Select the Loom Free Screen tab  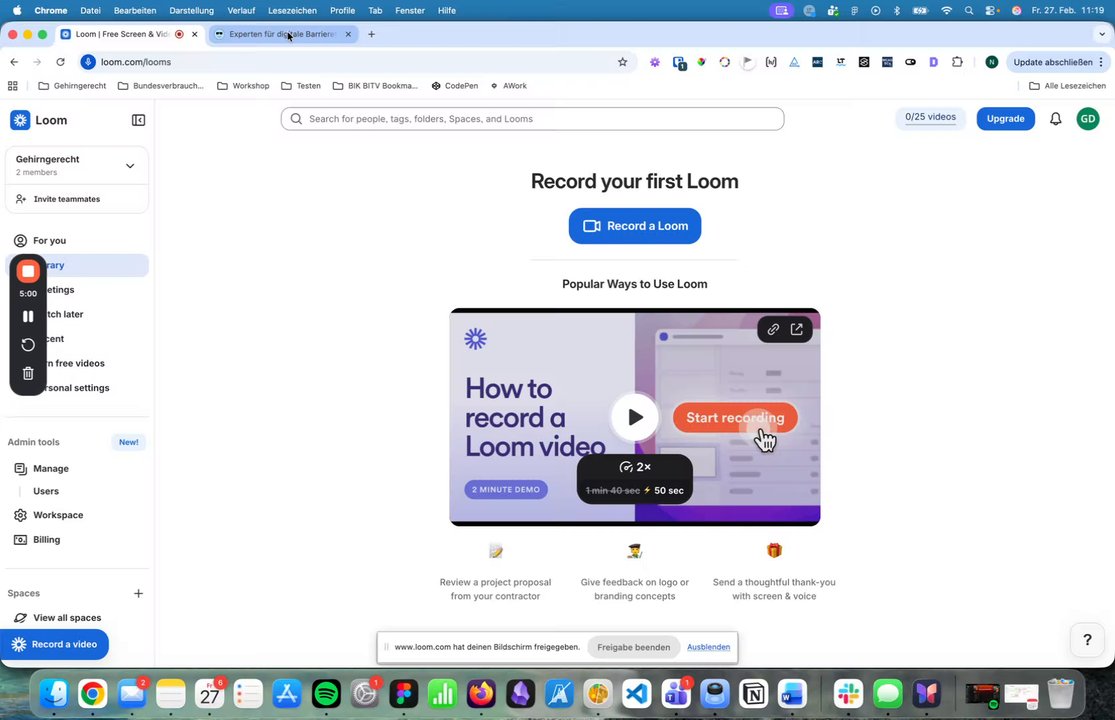(122, 34)
